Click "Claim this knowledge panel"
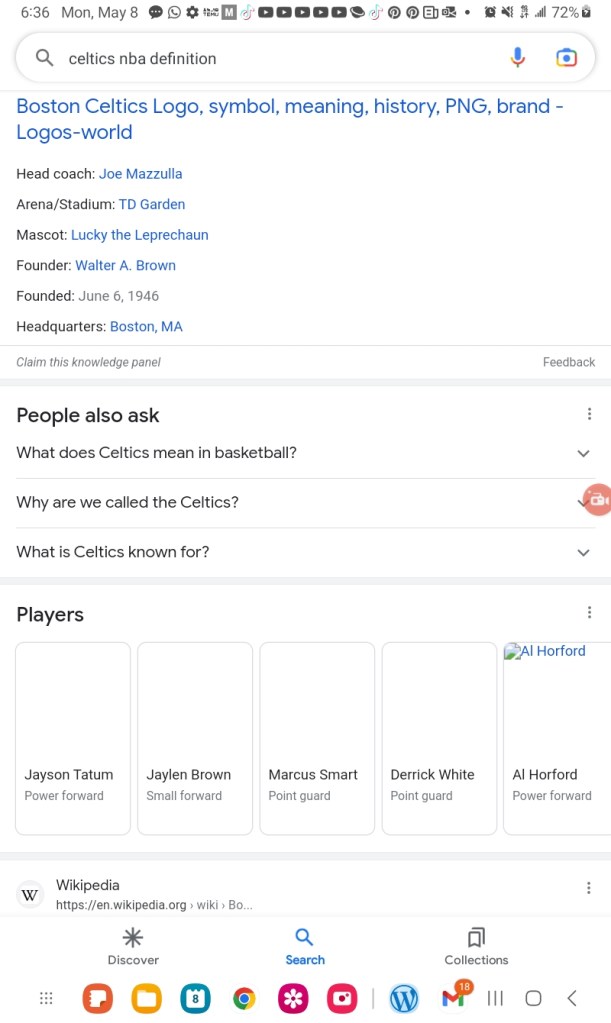Screen dimensions: 611x1023 pos(88,362)
